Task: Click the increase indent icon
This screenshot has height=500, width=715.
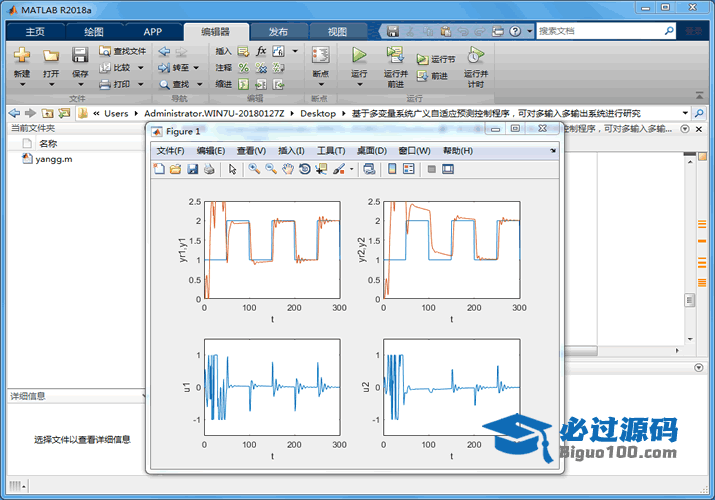Action: 261,84
